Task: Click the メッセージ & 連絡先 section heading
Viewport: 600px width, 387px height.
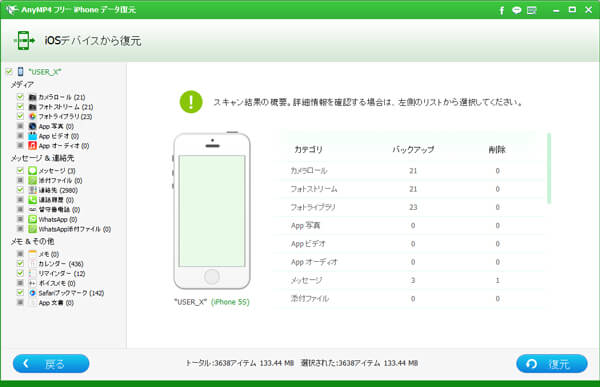Action: pyautogui.click(x=42, y=158)
